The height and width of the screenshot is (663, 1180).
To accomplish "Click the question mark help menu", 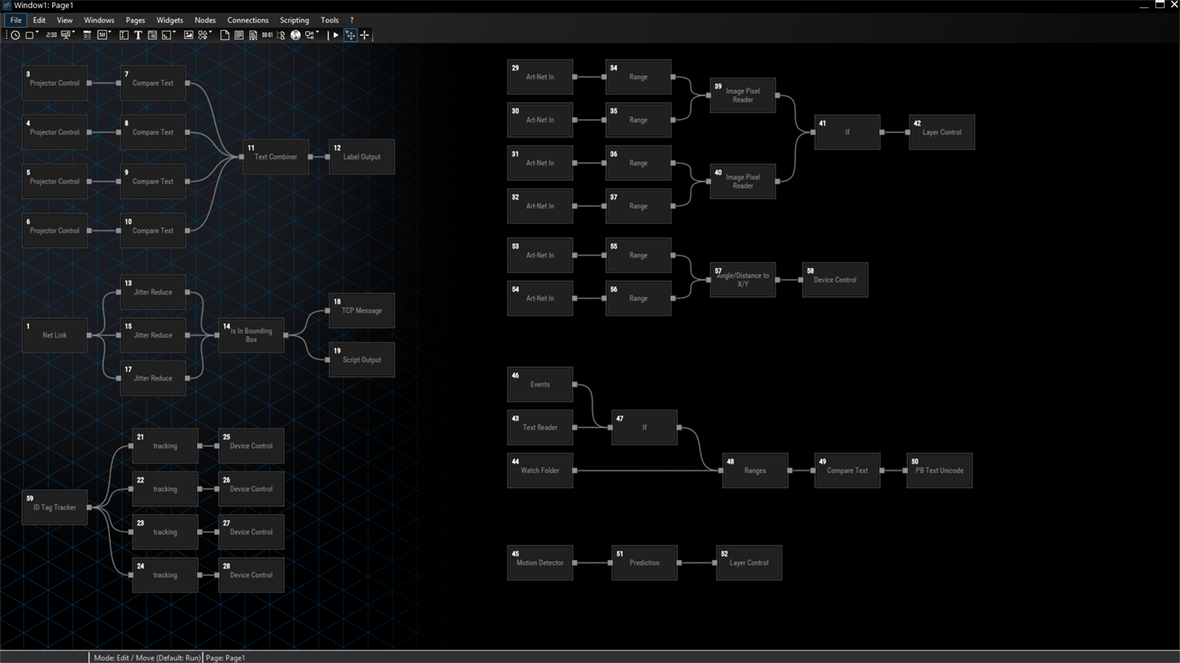I will tap(351, 20).
